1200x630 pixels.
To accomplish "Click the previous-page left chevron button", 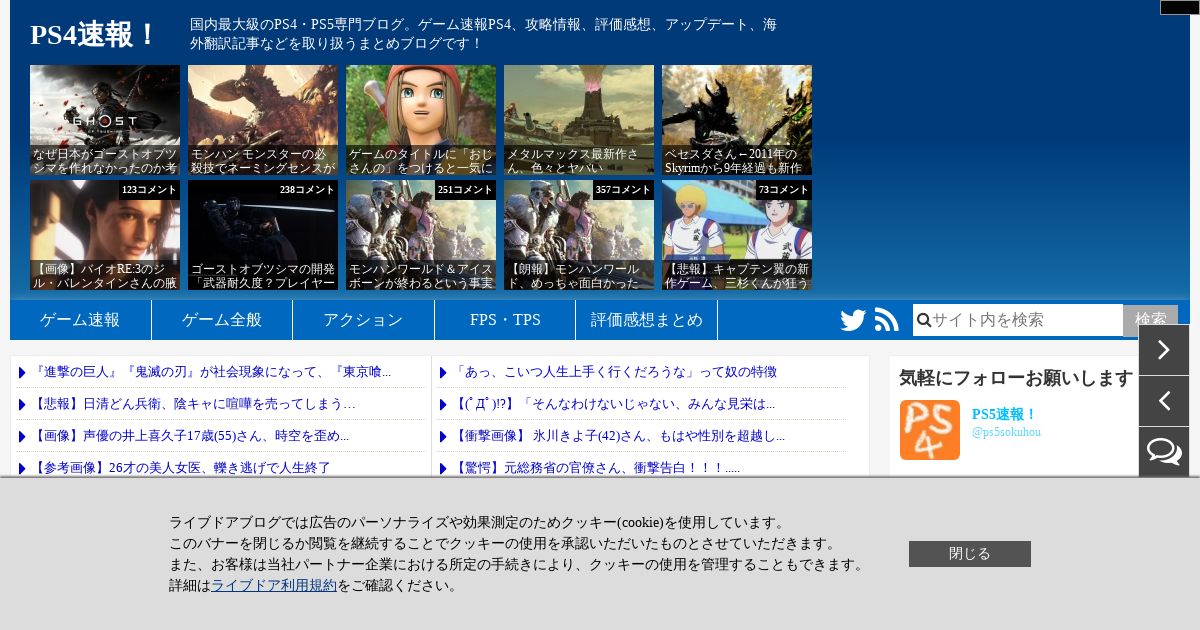I will pos(1164,401).
